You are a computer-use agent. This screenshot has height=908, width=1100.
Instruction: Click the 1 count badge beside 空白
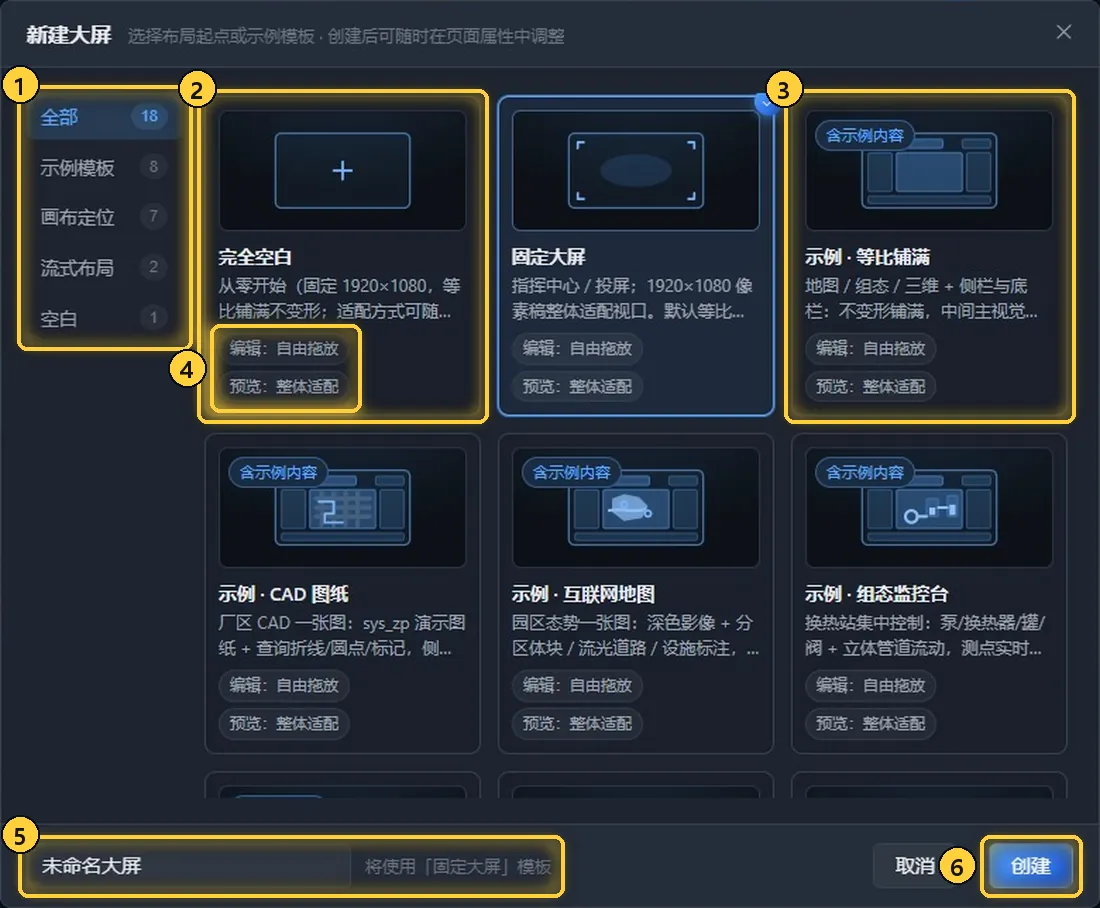154,317
